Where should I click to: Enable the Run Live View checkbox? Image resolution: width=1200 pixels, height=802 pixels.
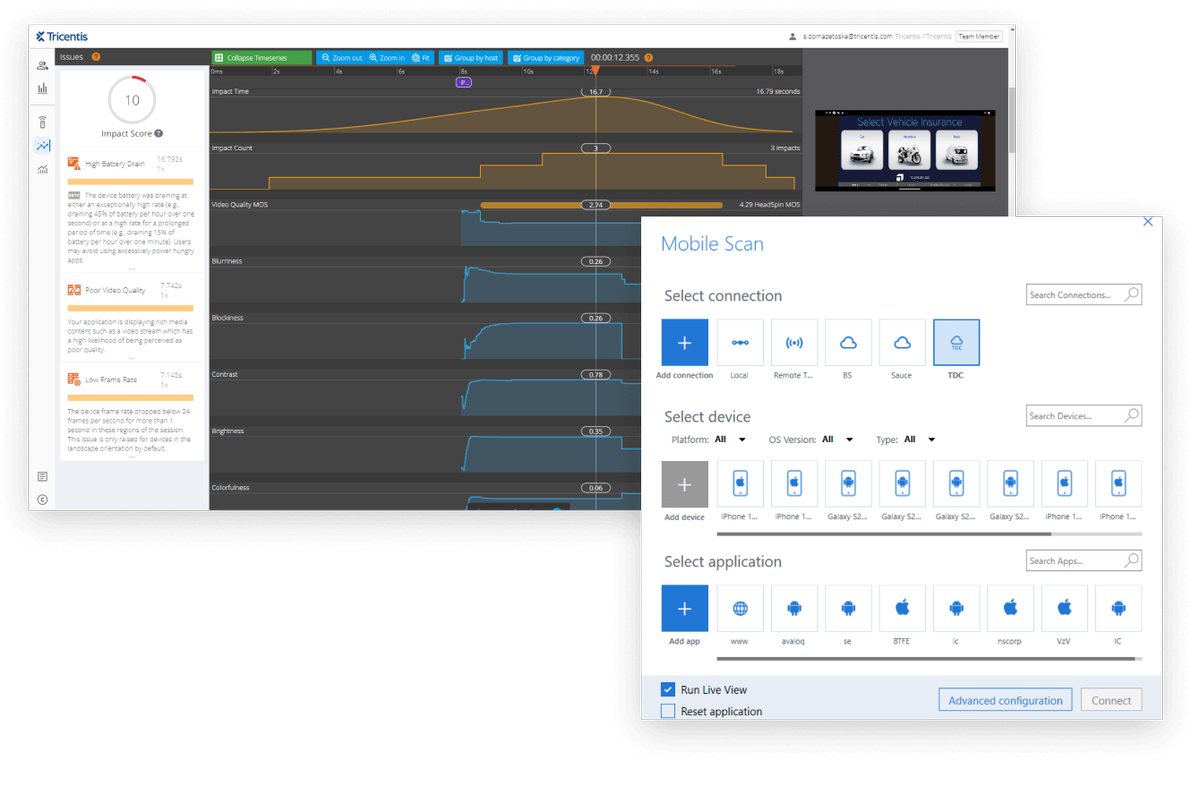pyautogui.click(x=666, y=689)
